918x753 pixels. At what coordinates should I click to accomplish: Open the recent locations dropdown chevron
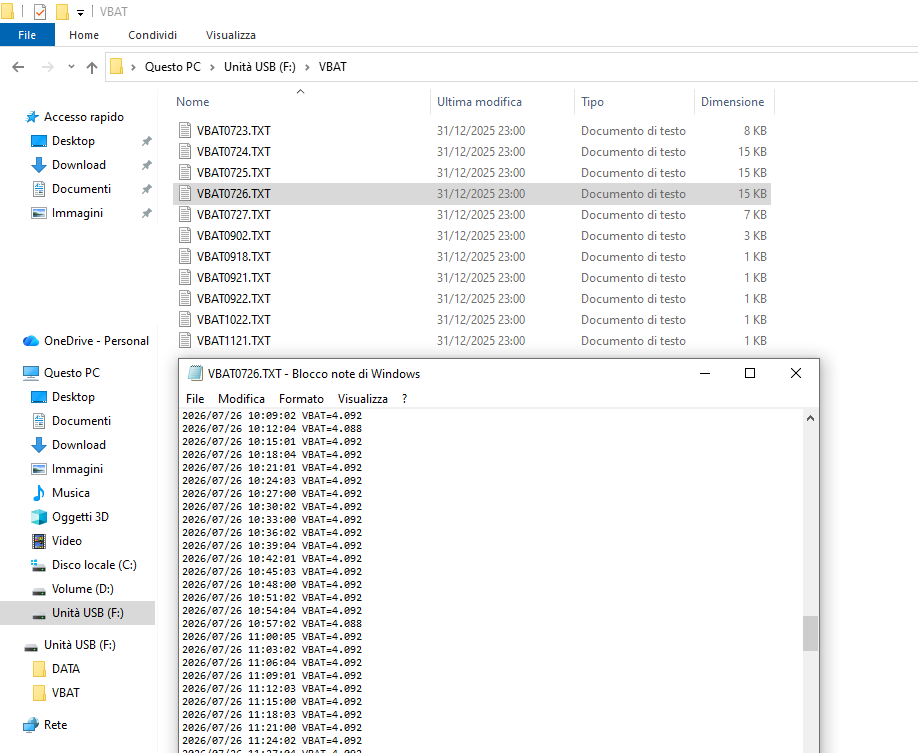(71, 67)
